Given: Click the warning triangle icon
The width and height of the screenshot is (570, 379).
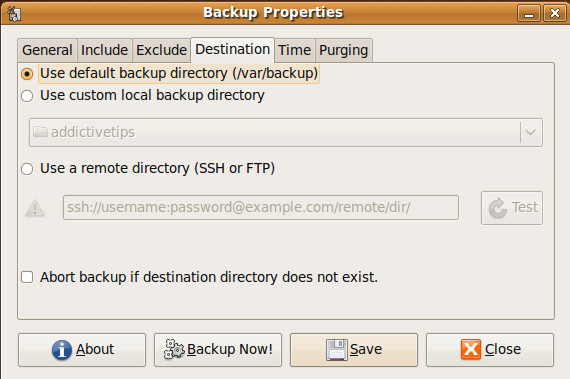Looking at the screenshot, I should click(x=35, y=208).
